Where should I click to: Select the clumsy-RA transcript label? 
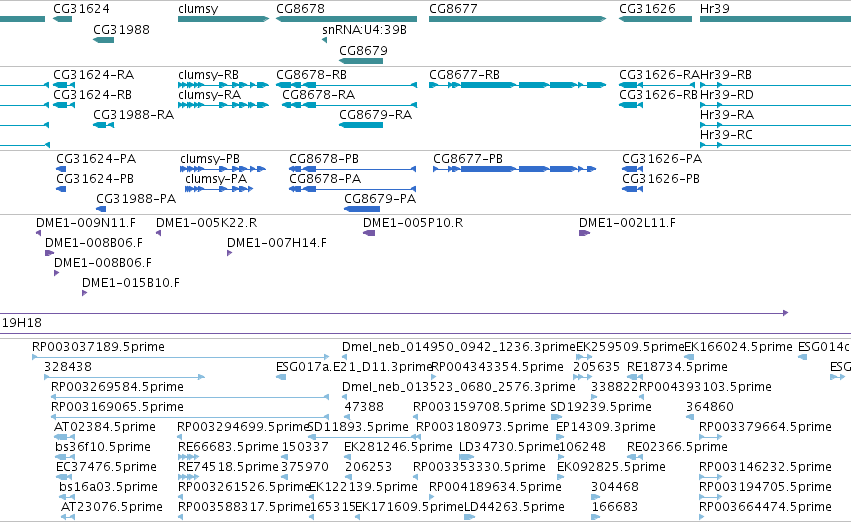(x=209, y=95)
